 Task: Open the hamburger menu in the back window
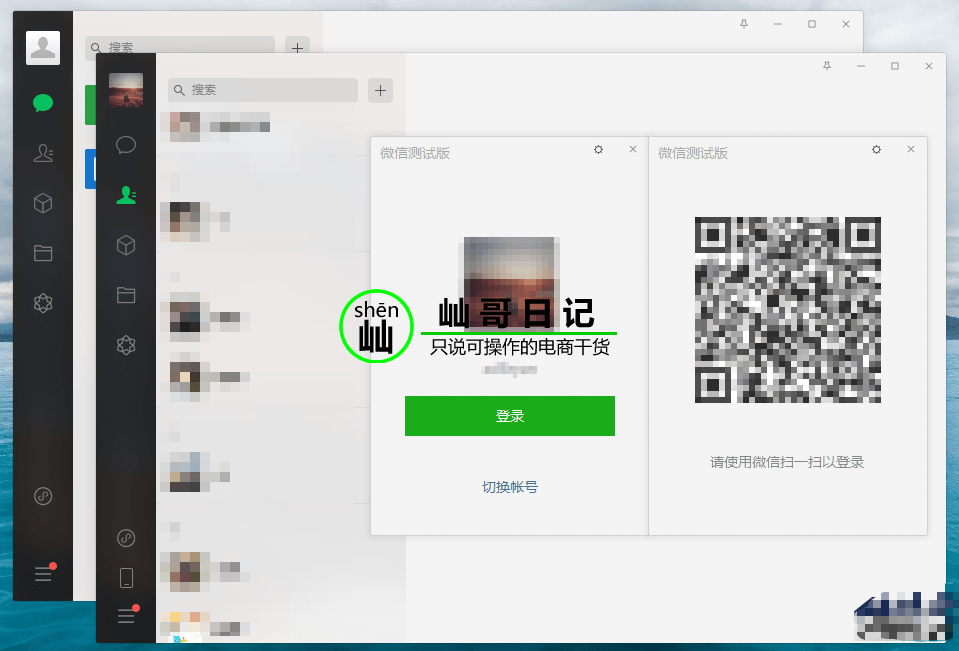pos(44,573)
